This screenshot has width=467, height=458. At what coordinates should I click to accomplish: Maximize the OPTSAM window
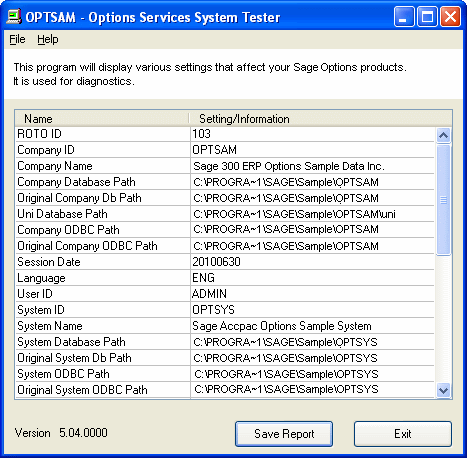click(x=427, y=17)
